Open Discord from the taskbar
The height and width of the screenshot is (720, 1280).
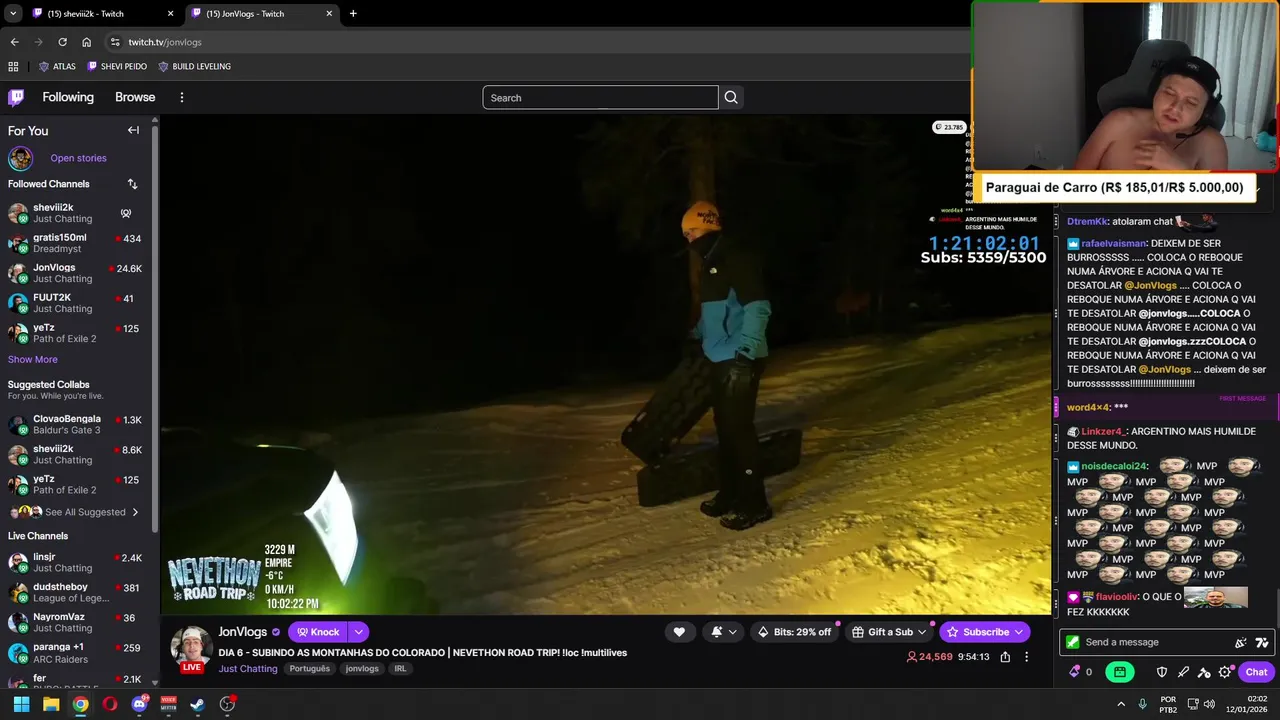pos(140,704)
